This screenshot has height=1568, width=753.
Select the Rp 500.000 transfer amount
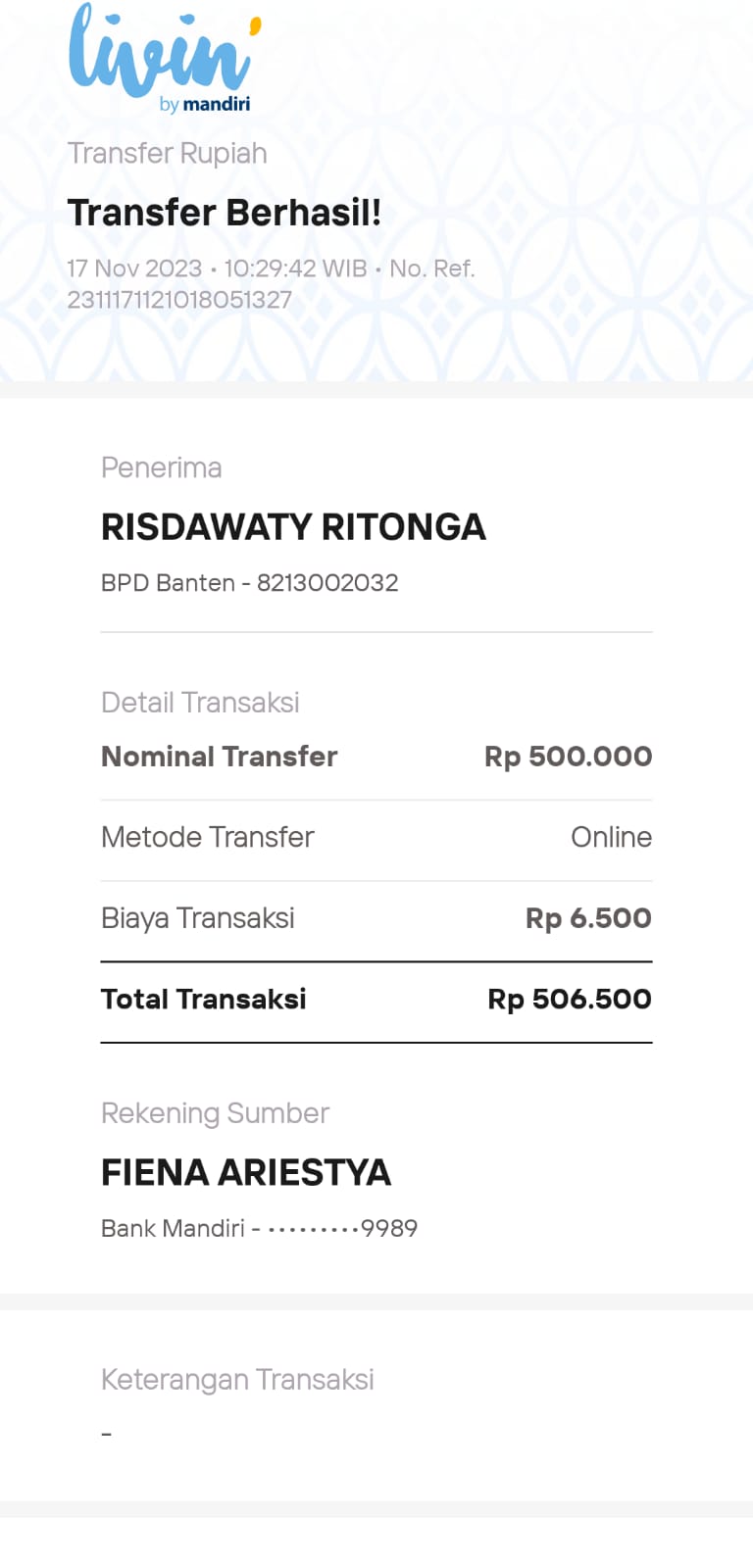(568, 757)
